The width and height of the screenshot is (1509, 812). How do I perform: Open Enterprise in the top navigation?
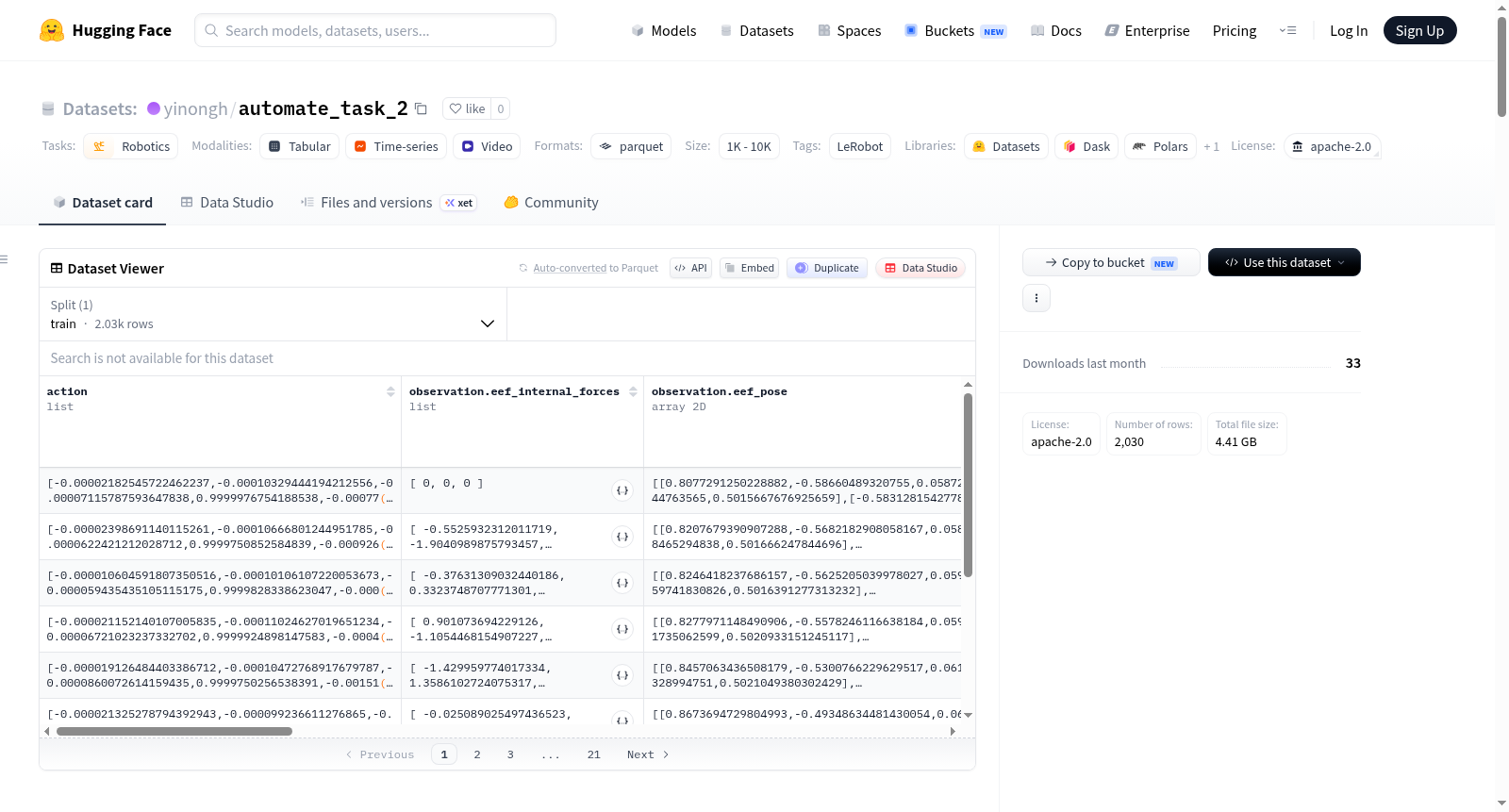coord(1147,30)
